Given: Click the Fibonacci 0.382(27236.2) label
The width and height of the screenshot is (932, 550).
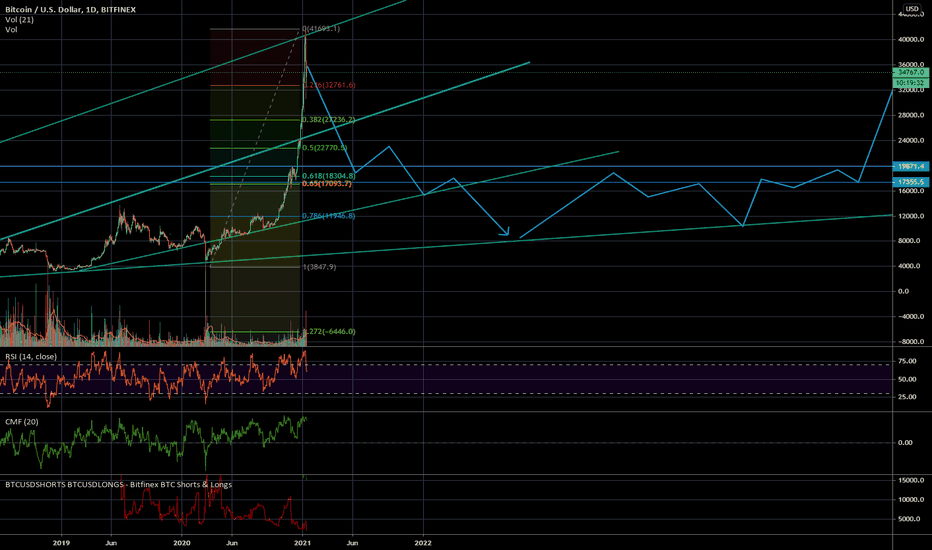Looking at the screenshot, I should point(329,120).
